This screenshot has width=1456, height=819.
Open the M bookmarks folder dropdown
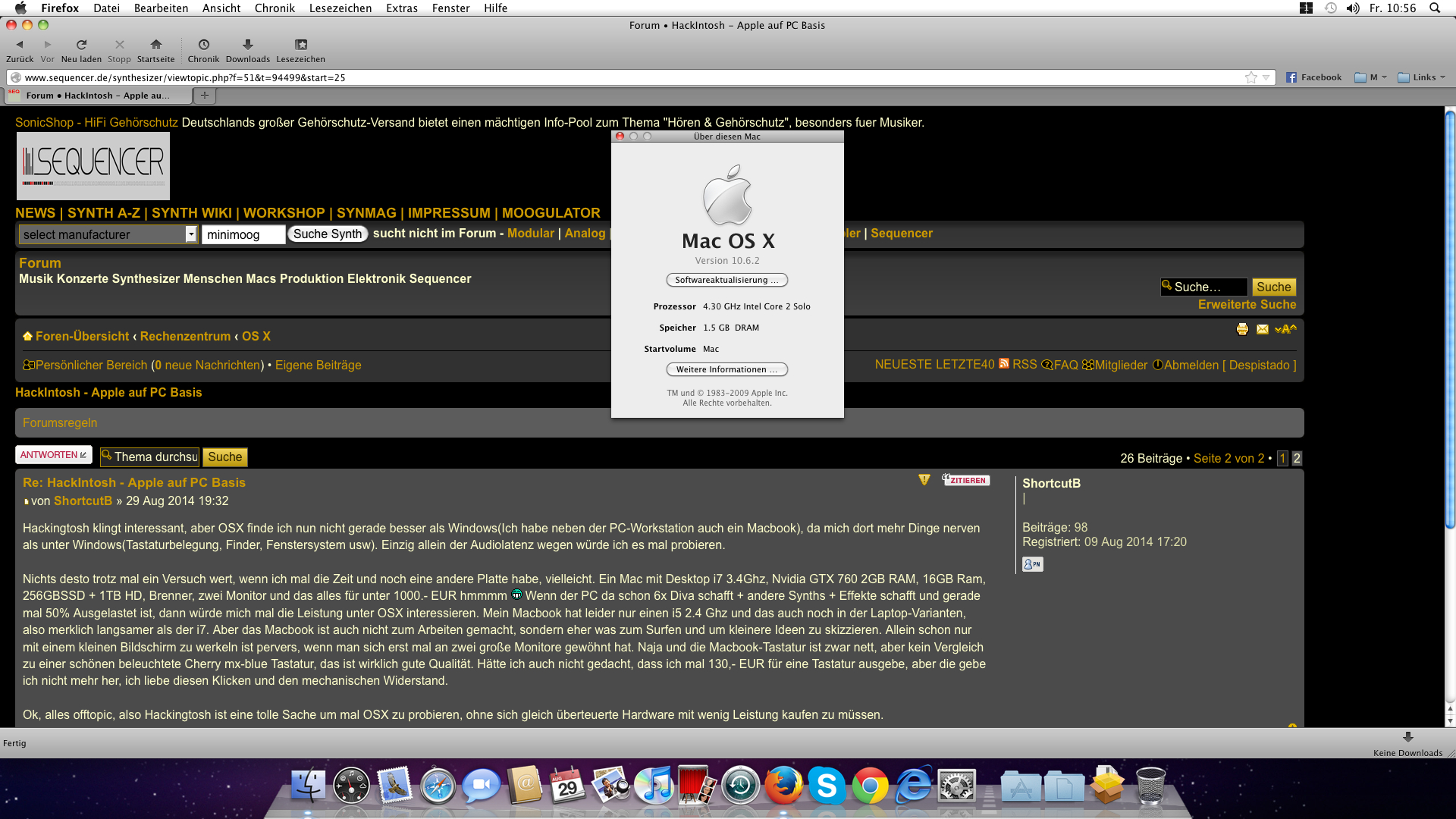point(1371,77)
